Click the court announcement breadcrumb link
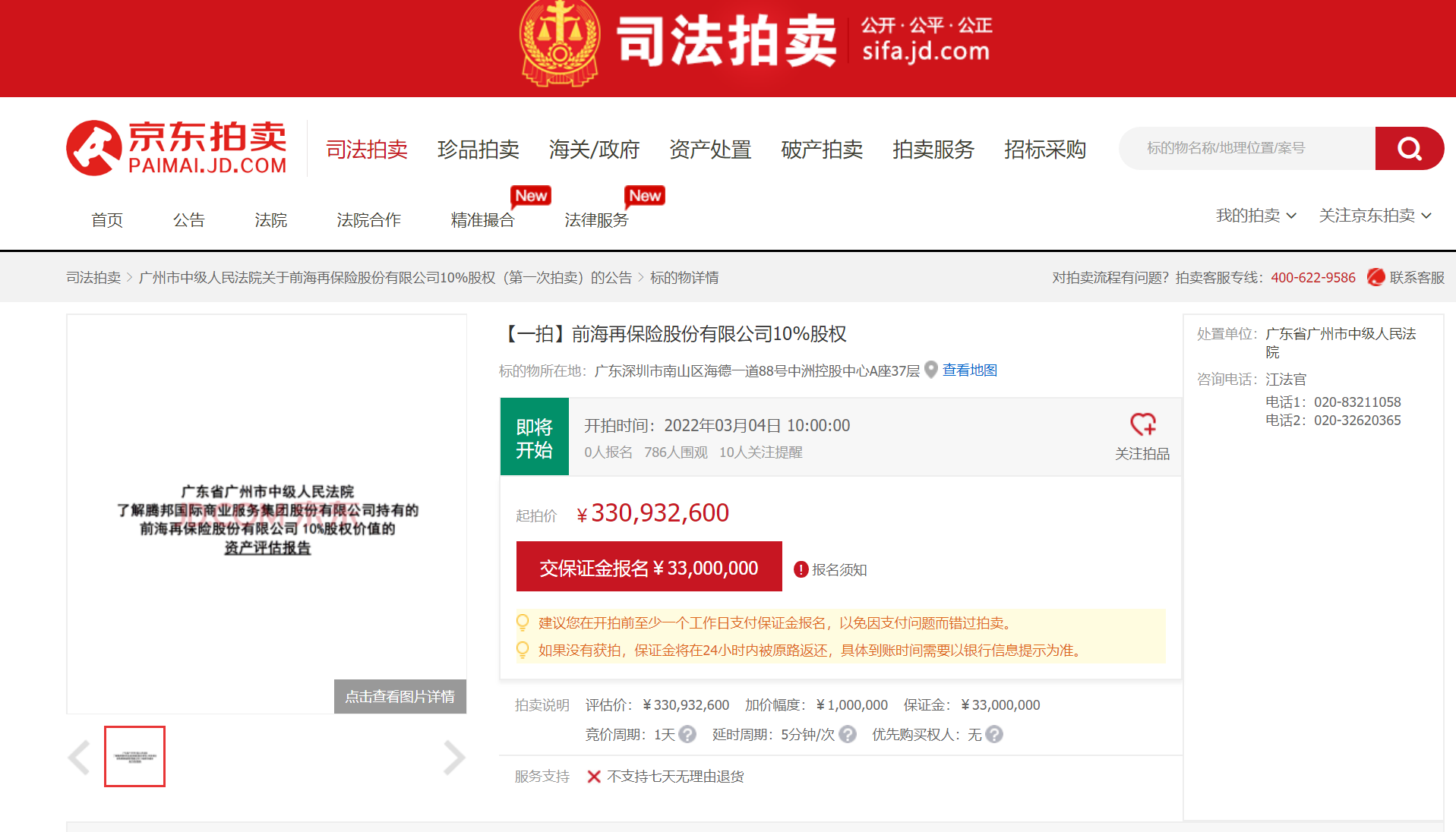Viewport: 1456px width, 832px height. 385,278
